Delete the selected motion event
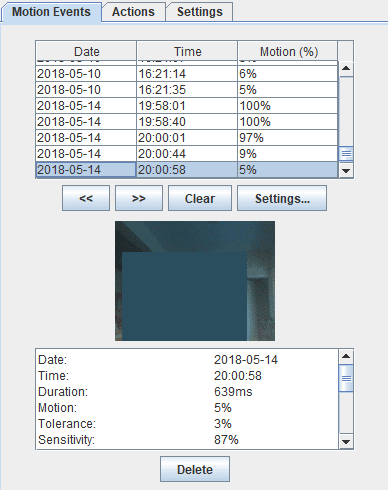The width and height of the screenshot is (388, 490). [x=195, y=469]
